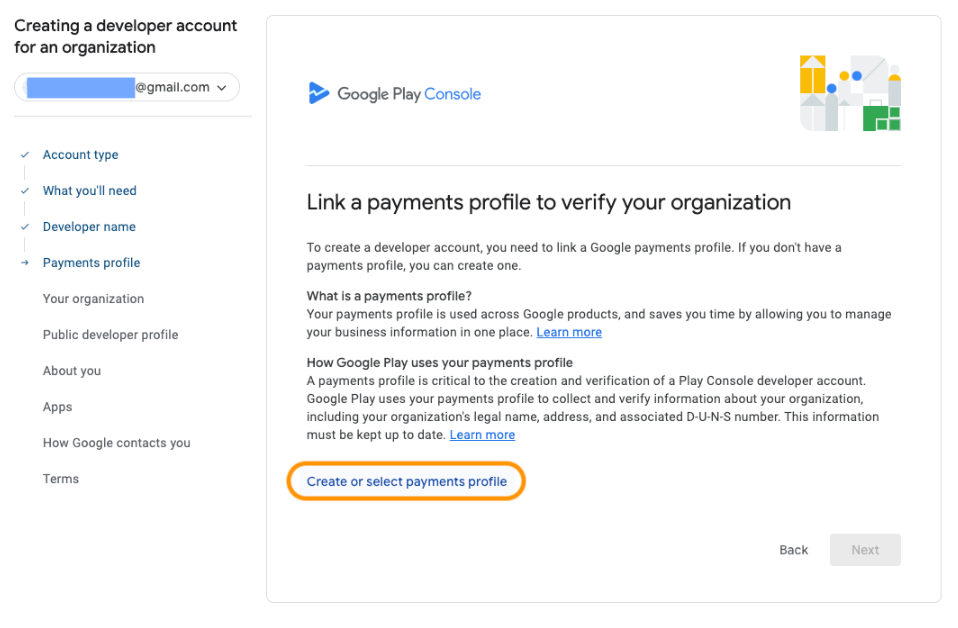Open Learn more link after 'kept up to date'
This screenshot has width=958, height=628.
pyautogui.click(x=482, y=435)
